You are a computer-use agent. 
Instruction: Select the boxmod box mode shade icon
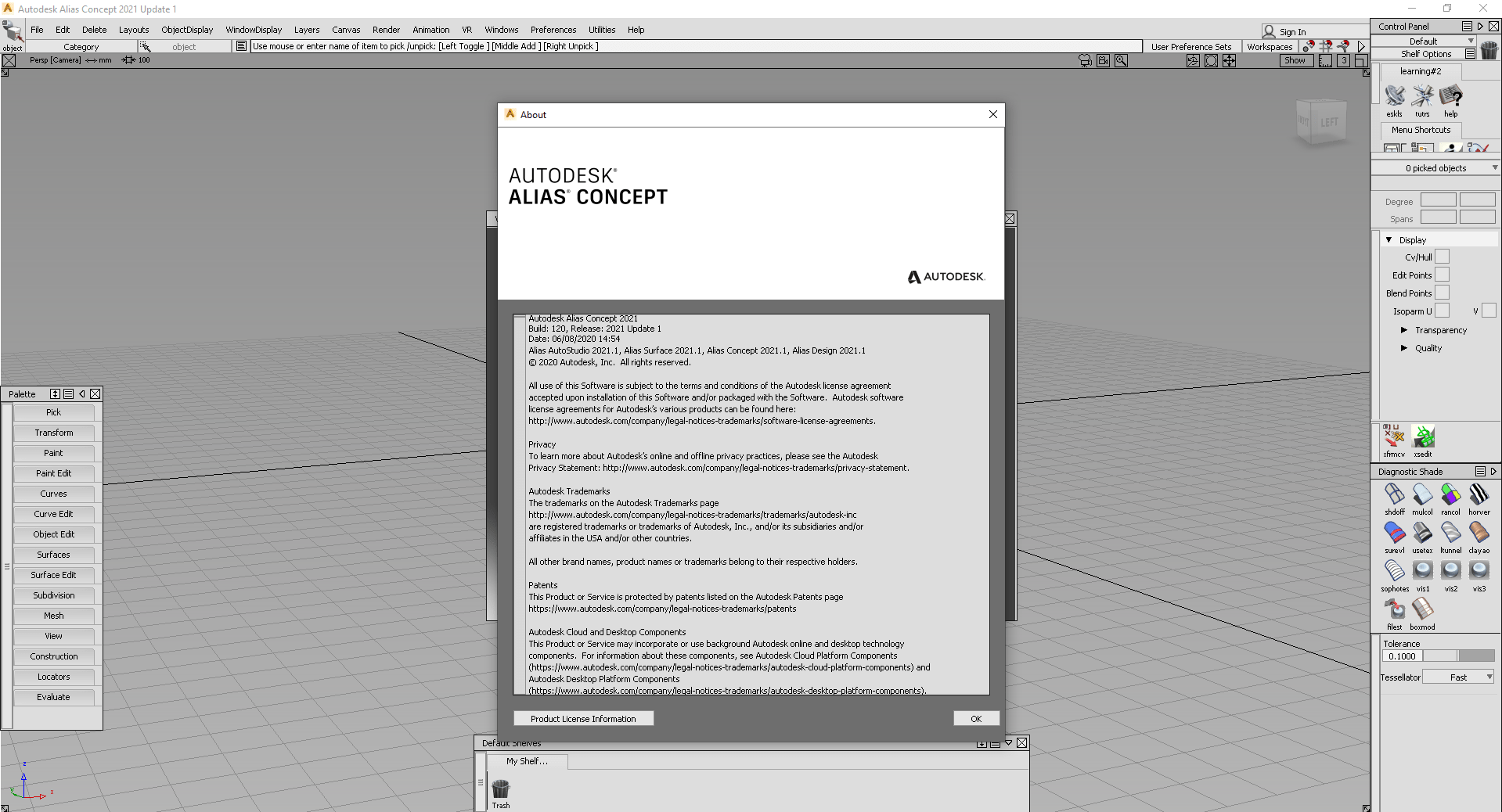(x=1422, y=609)
